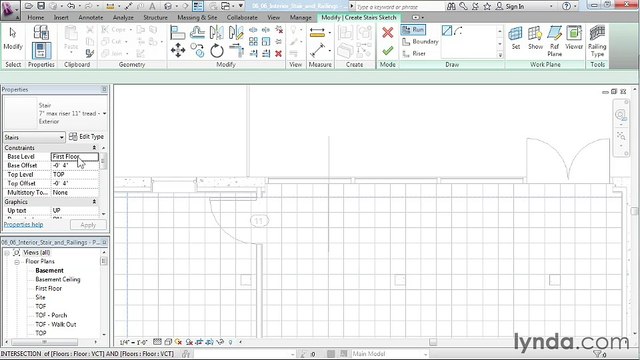The height and width of the screenshot is (360, 640).
Task: Collapse the Floor Plans tree node
Action: coord(17,262)
